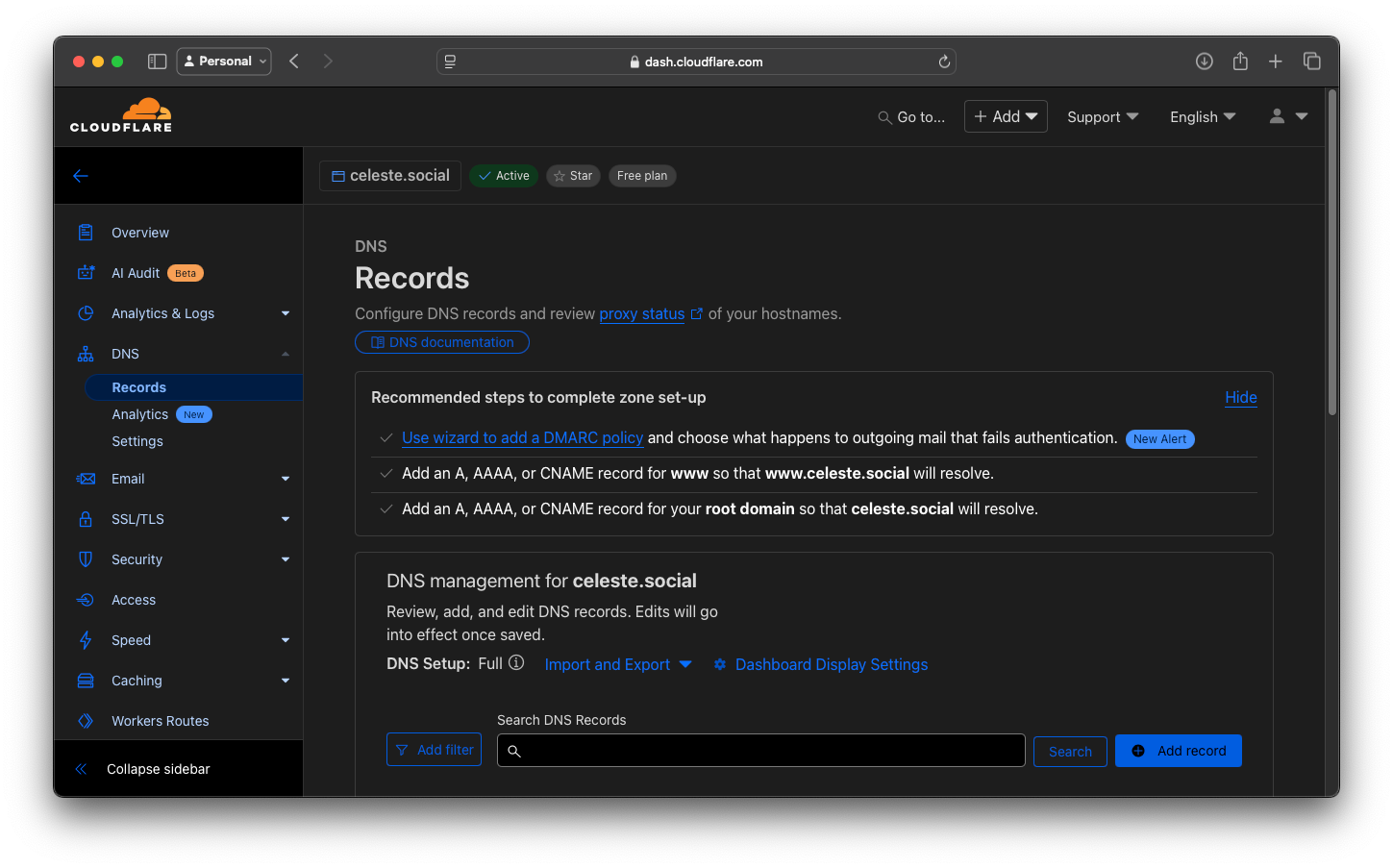The width and height of the screenshot is (1393, 868).
Task: Expand the SSL/TLS section
Action: coord(286,519)
